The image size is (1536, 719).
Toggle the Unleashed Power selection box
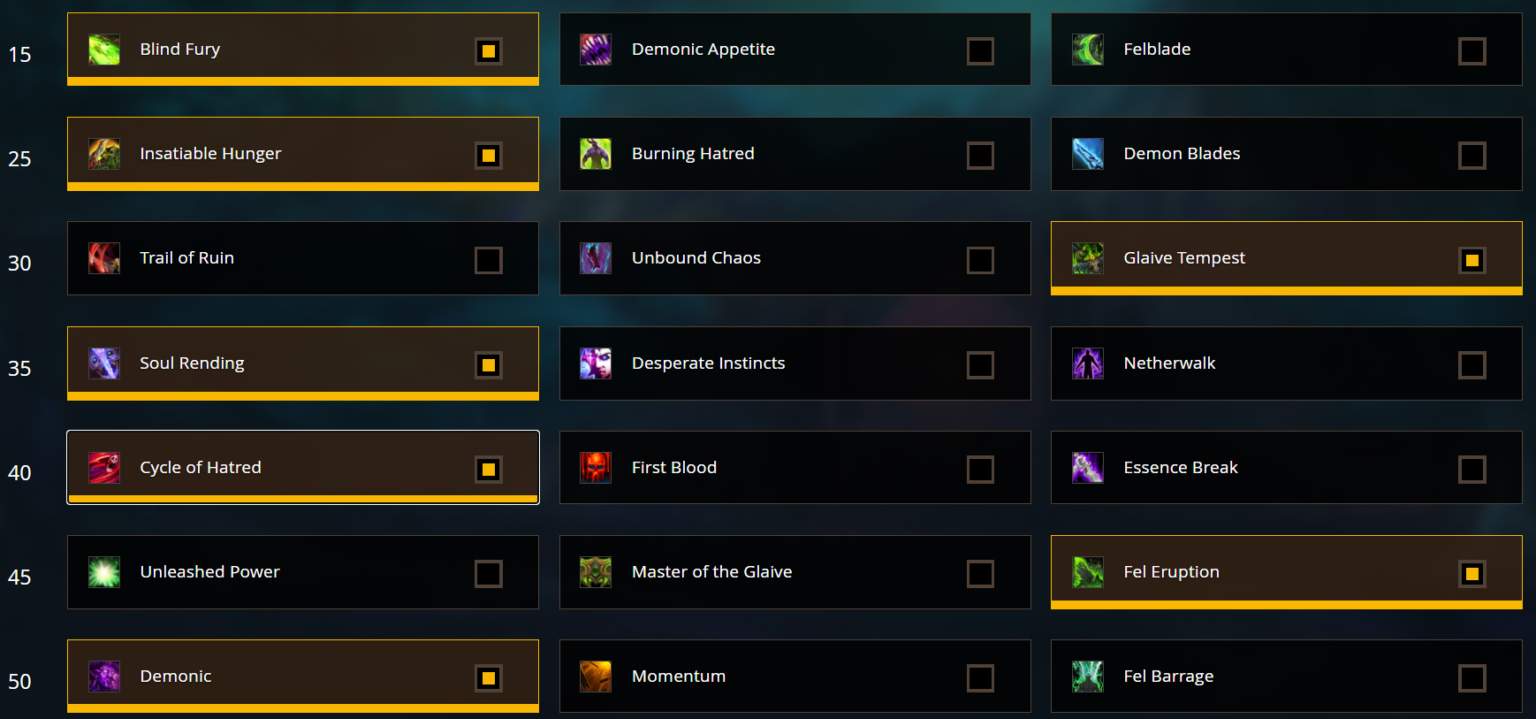488,572
